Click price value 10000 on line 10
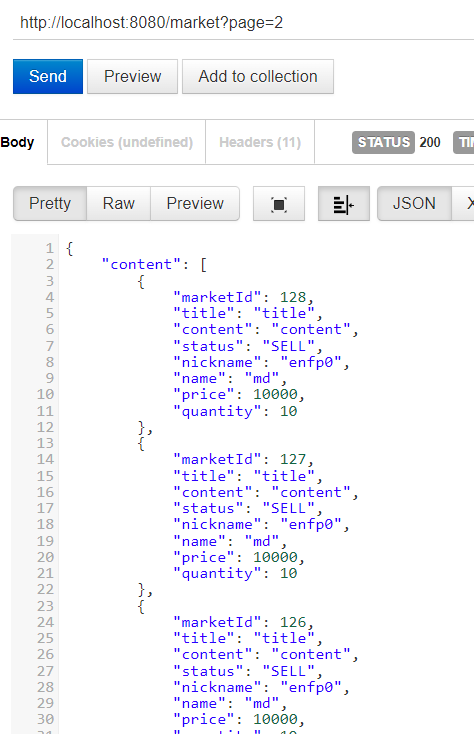Viewport: 474px width, 734px height. [275, 395]
